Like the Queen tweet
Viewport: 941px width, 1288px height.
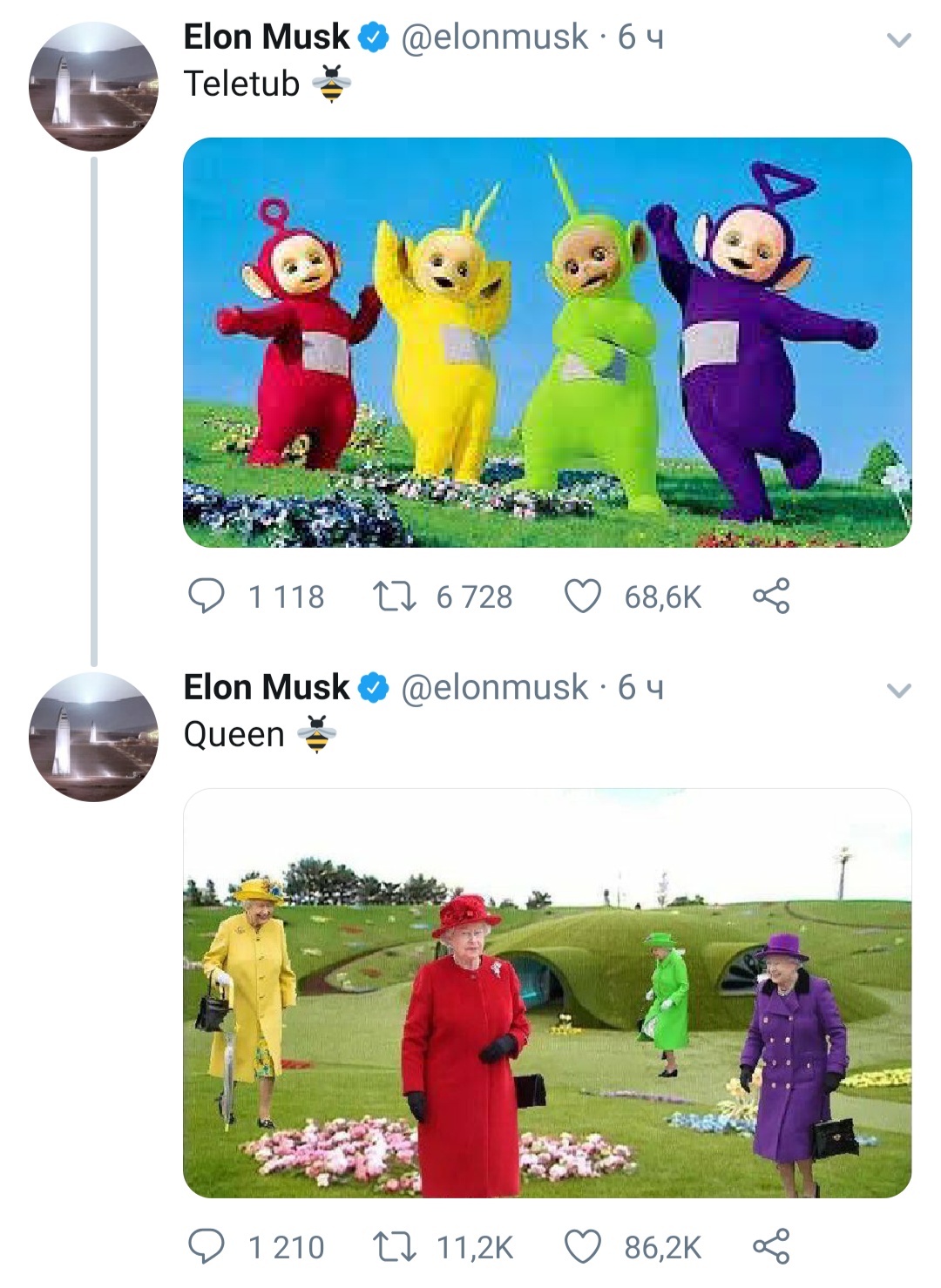tap(583, 1247)
